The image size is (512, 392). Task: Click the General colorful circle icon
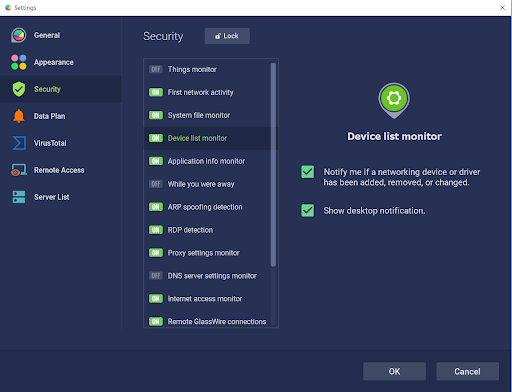coord(19,35)
